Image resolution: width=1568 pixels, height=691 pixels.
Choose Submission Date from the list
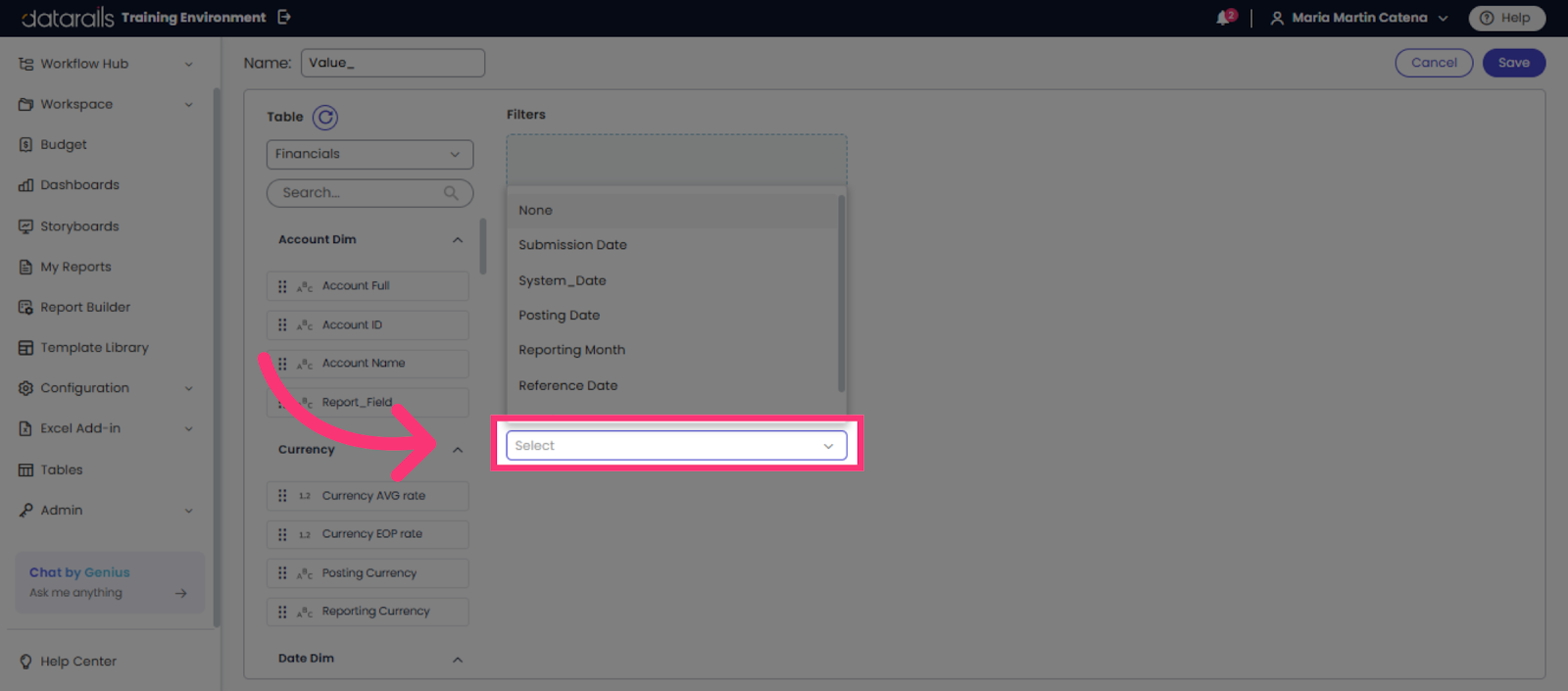(672, 245)
